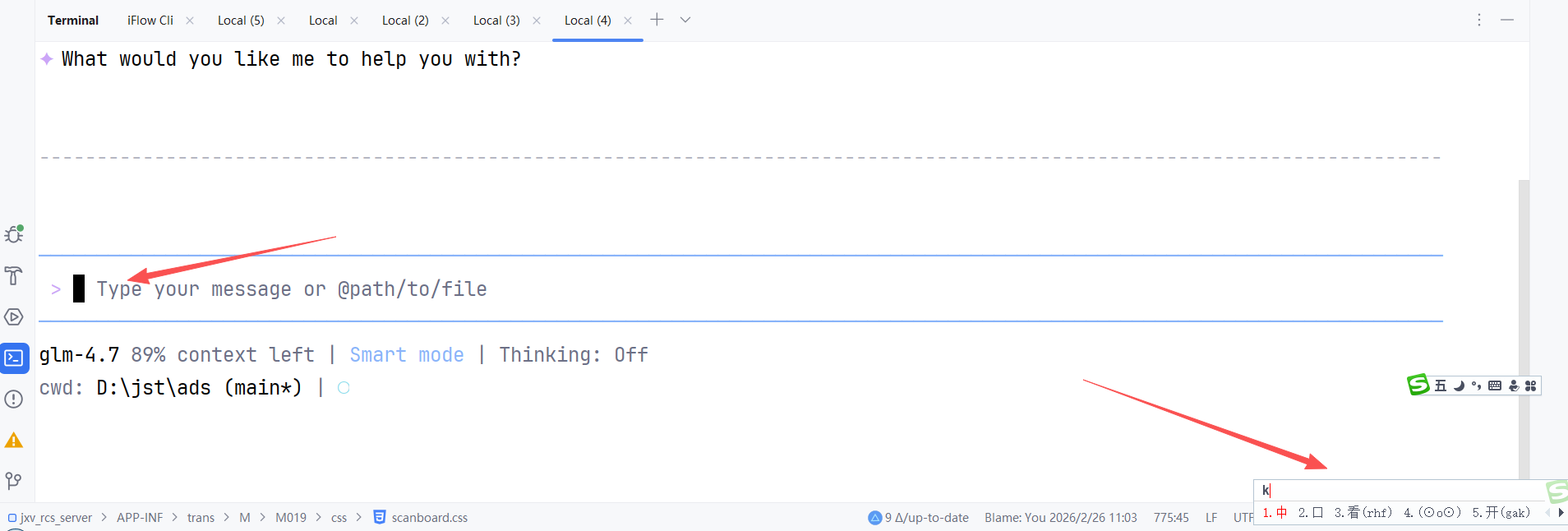Open the Git version control icon
1568x531 pixels.
(14, 481)
